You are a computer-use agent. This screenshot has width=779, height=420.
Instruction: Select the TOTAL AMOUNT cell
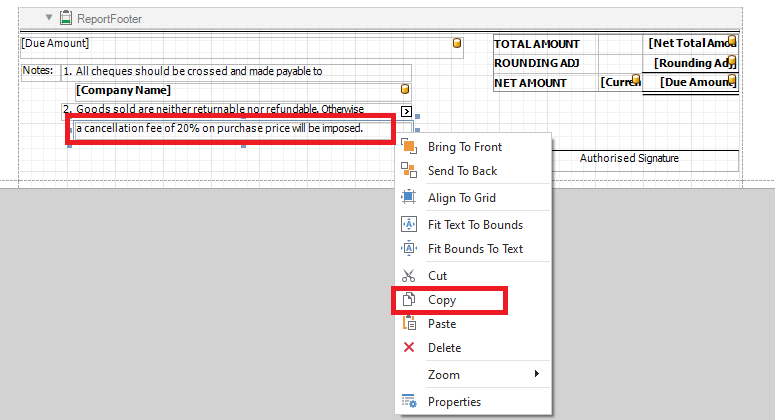pos(545,44)
